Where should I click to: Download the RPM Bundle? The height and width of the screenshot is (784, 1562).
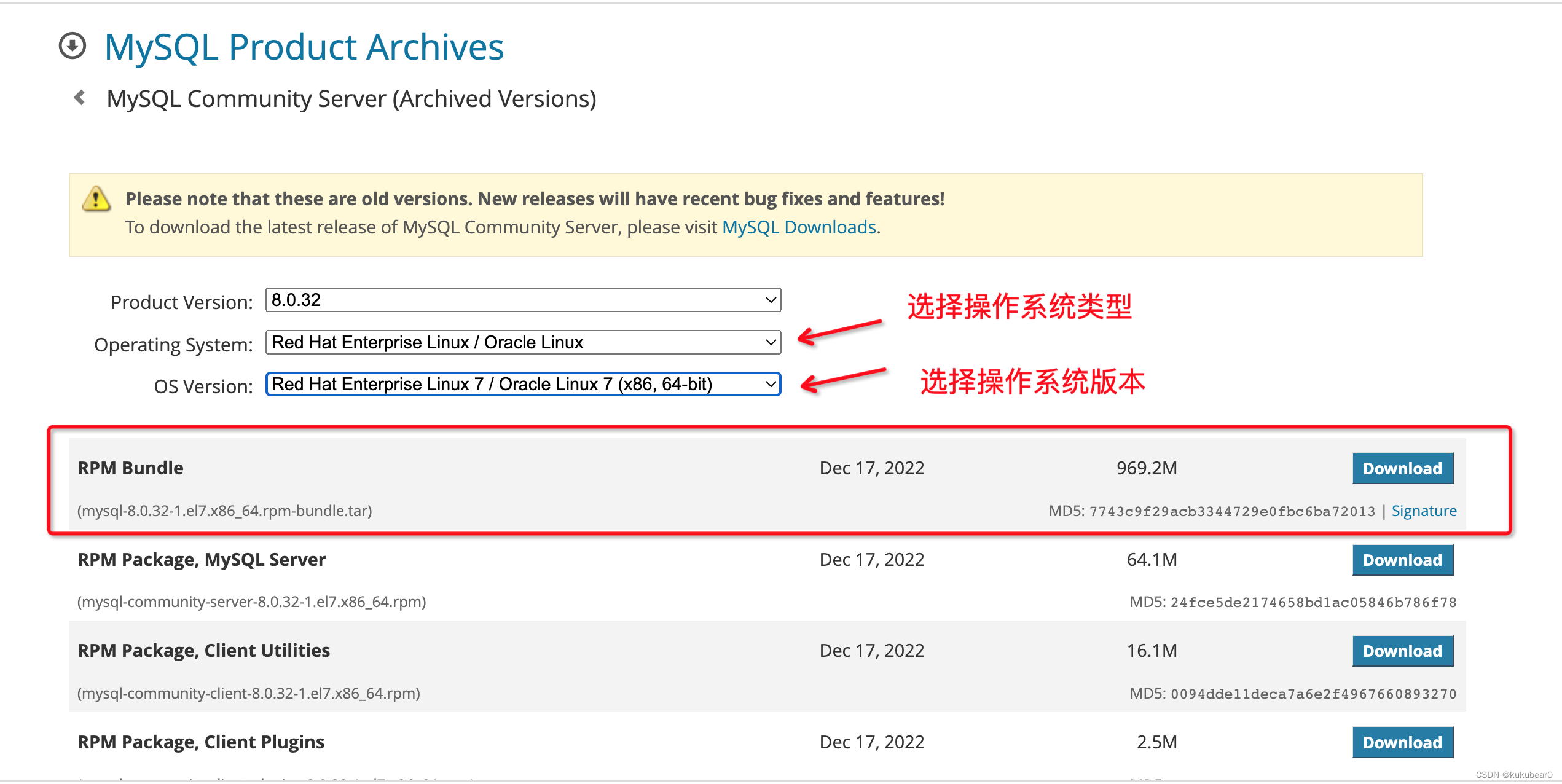click(x=1402, y=468)
